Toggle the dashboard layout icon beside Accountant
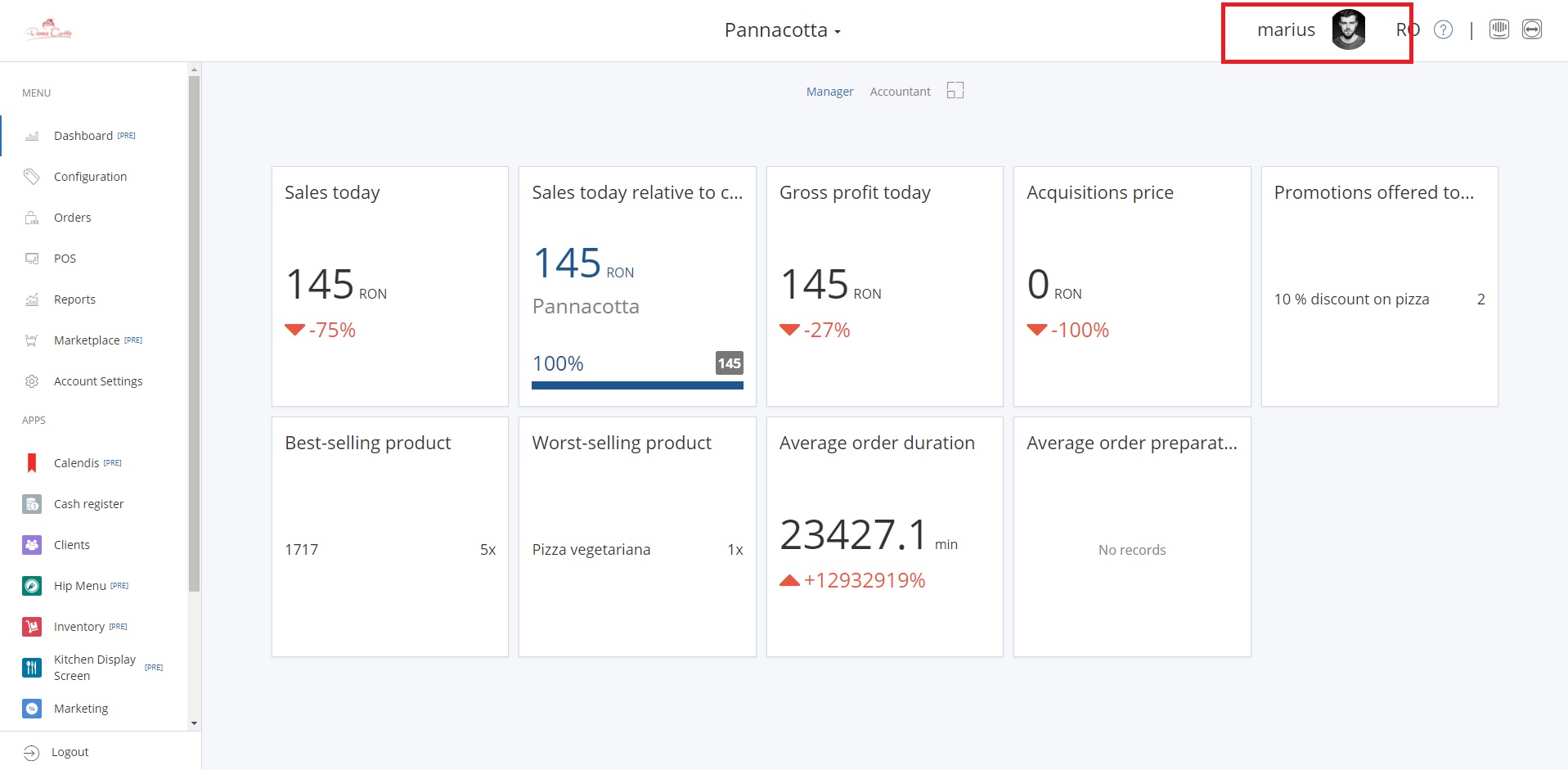 click(x=955, y=91)
